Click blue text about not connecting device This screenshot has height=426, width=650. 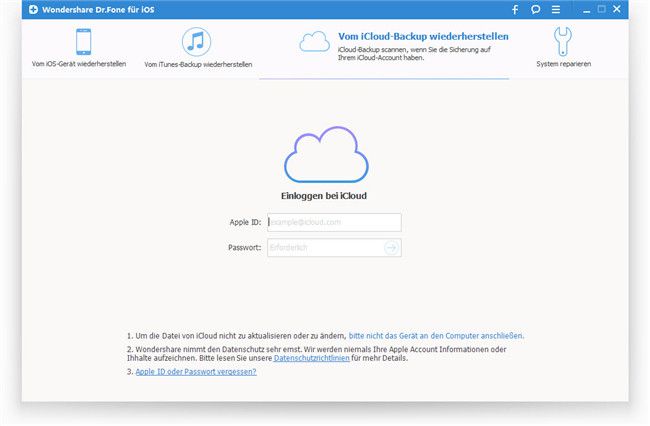point(436,336)
